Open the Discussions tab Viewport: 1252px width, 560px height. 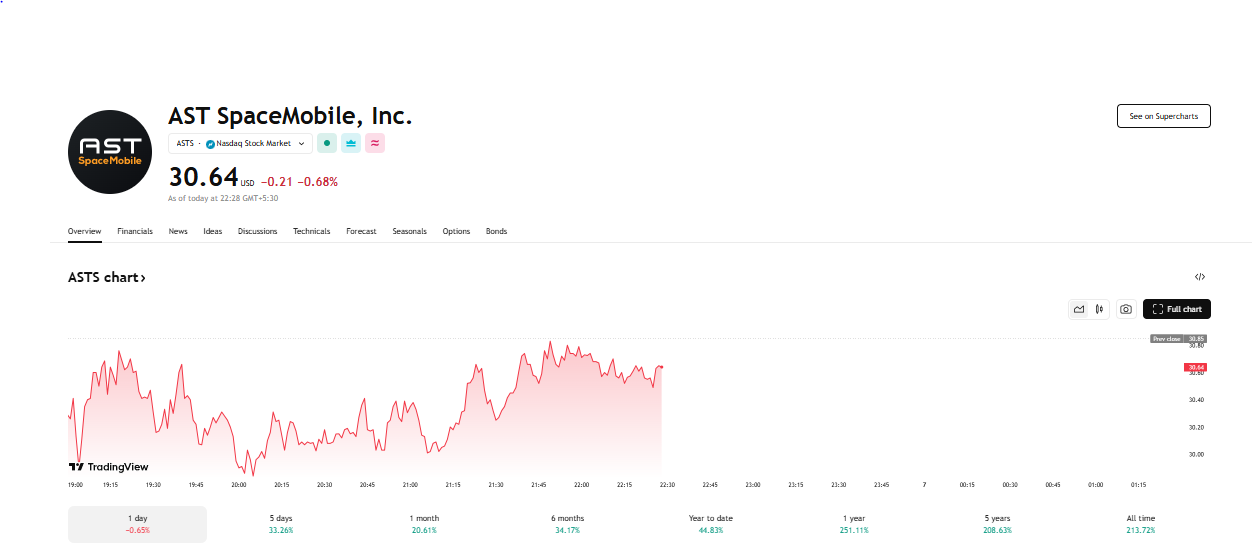click(258, 231)
